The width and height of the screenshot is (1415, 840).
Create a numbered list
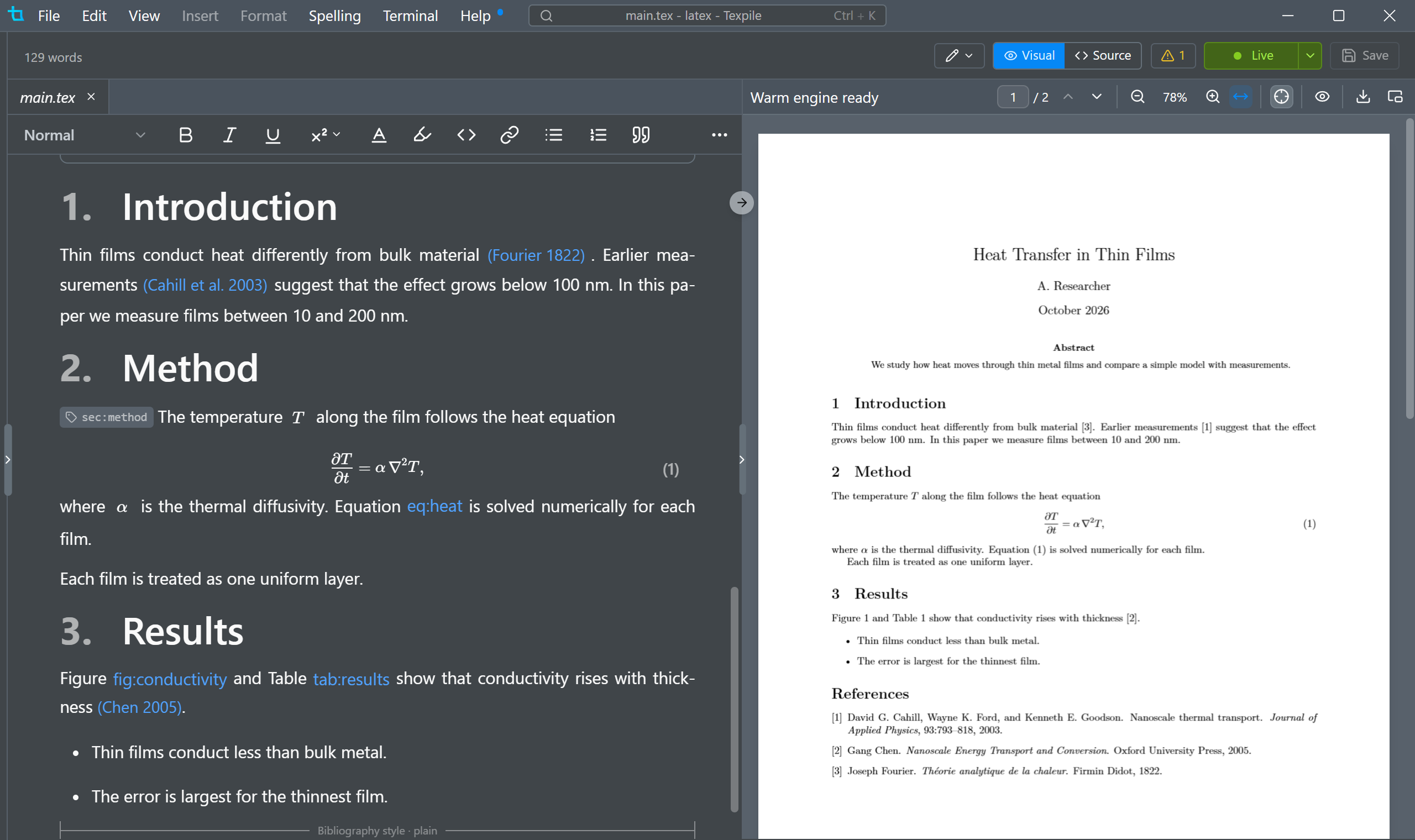[x=598, y=135]
